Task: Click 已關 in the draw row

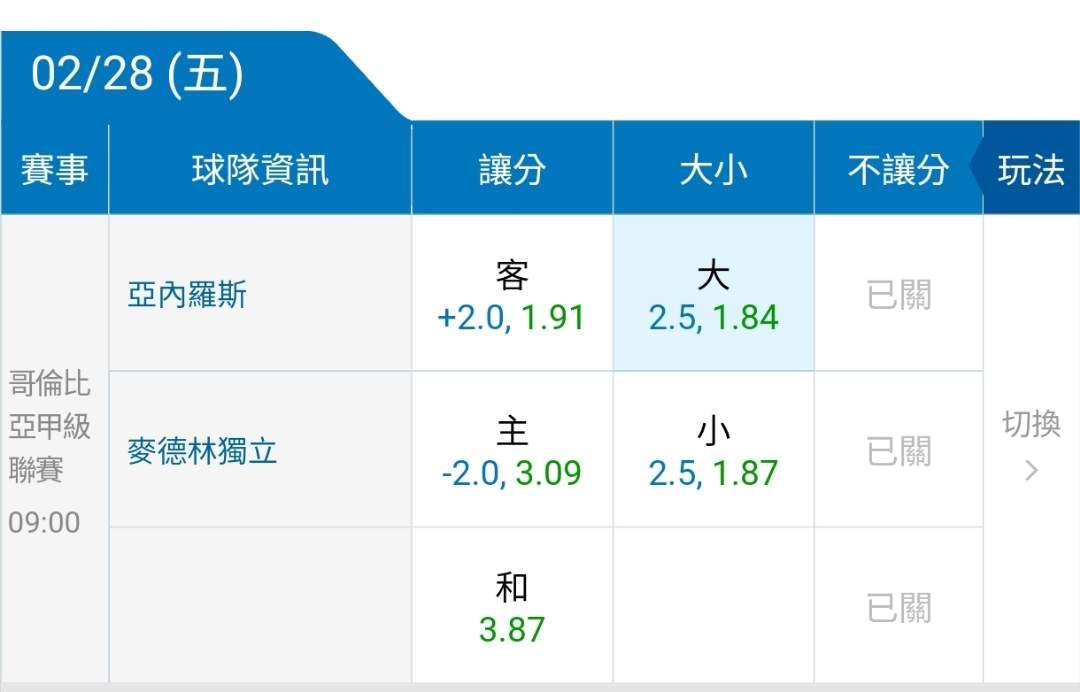Action: pos(898,607)
